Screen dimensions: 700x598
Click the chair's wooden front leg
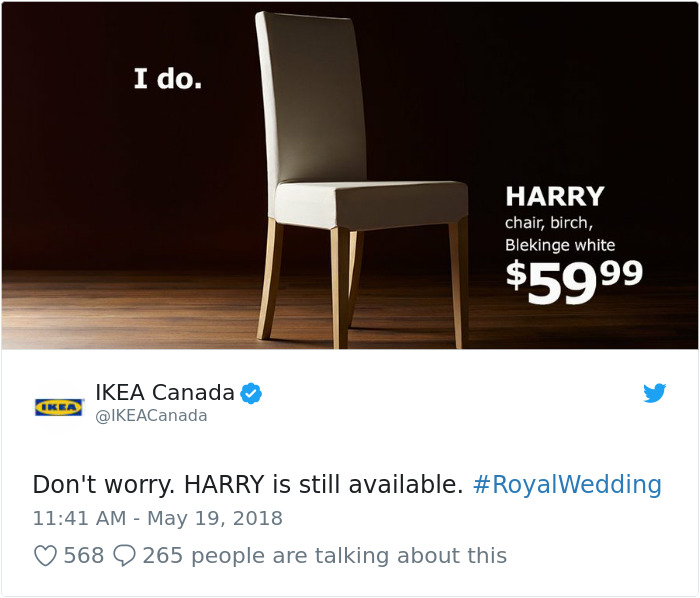coord(341,288)
